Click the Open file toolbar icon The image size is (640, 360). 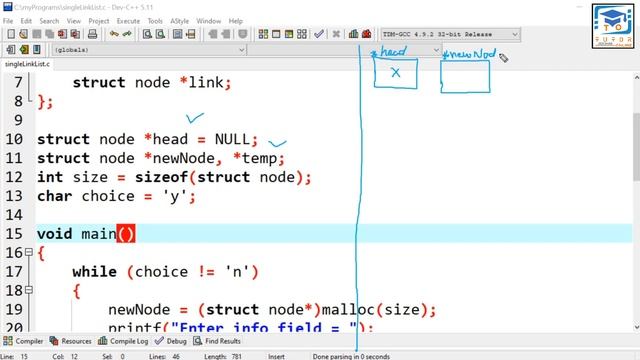[24, 34]
